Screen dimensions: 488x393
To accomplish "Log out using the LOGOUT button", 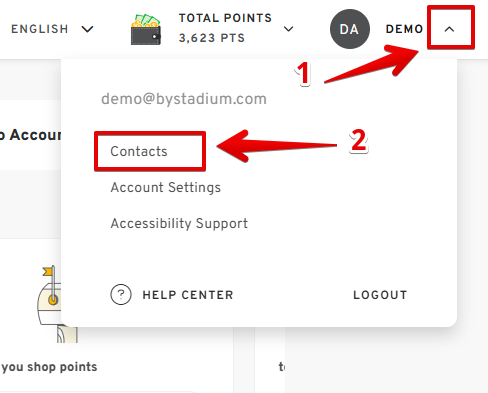I will [380, 295].
